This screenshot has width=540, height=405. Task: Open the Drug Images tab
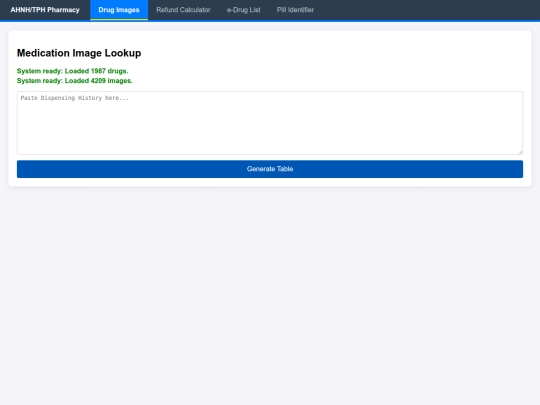click(x=119, y=10)
